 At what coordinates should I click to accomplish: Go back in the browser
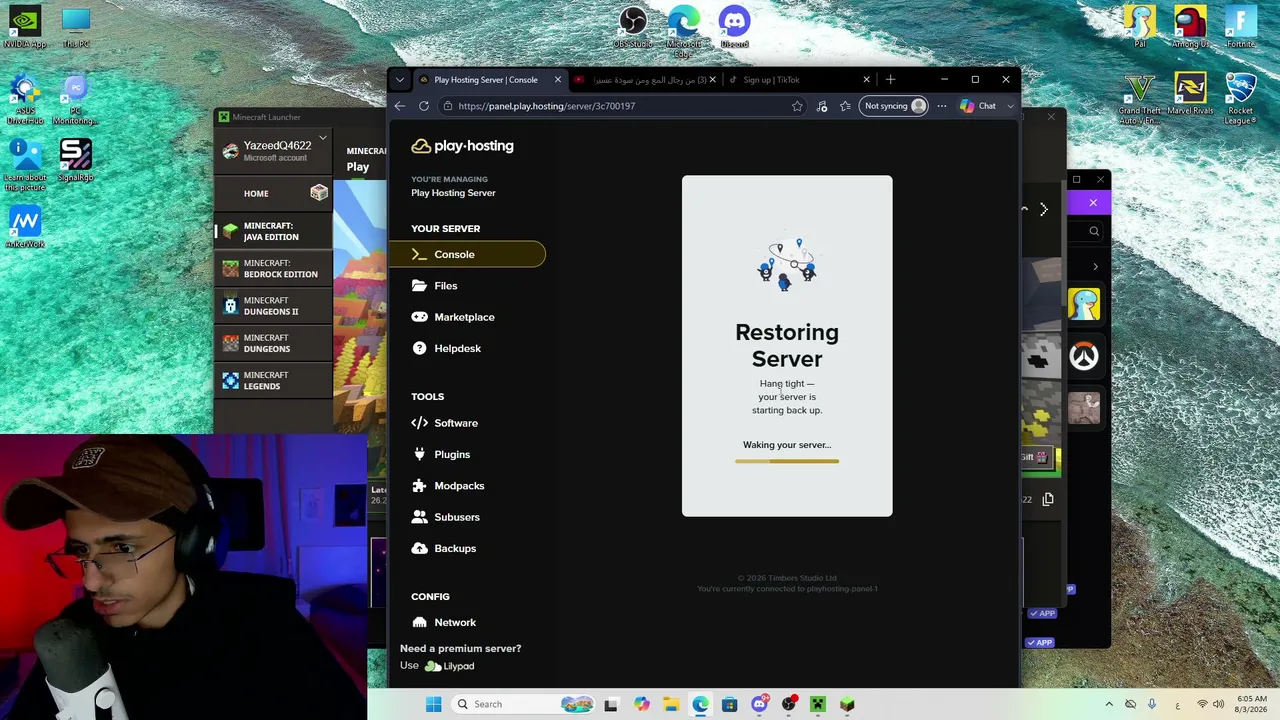[400, 106]
